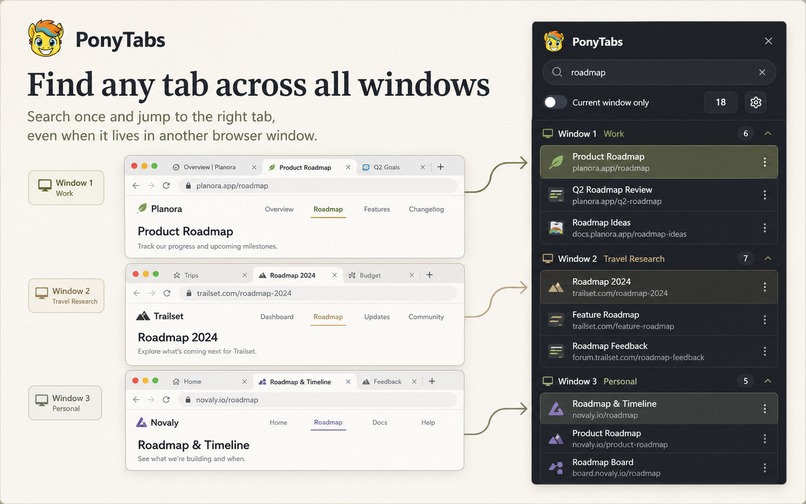Click the Planora leaf logo
The image size is (806, 504).
coord(142,208)
